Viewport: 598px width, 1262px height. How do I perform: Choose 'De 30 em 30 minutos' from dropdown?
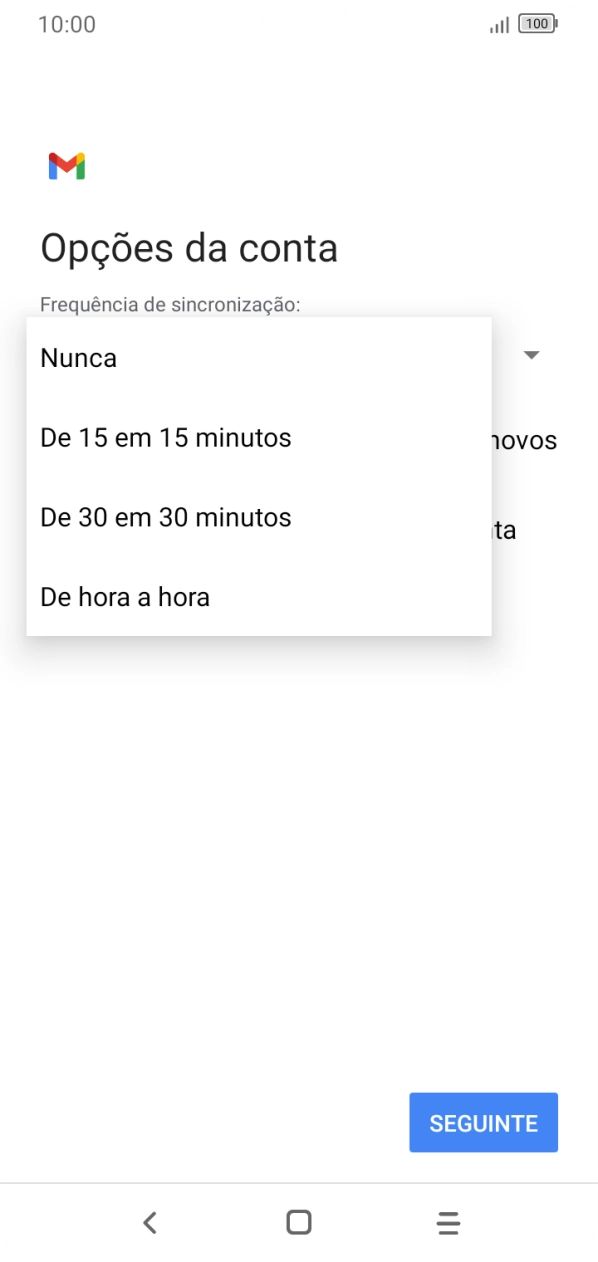164,517
